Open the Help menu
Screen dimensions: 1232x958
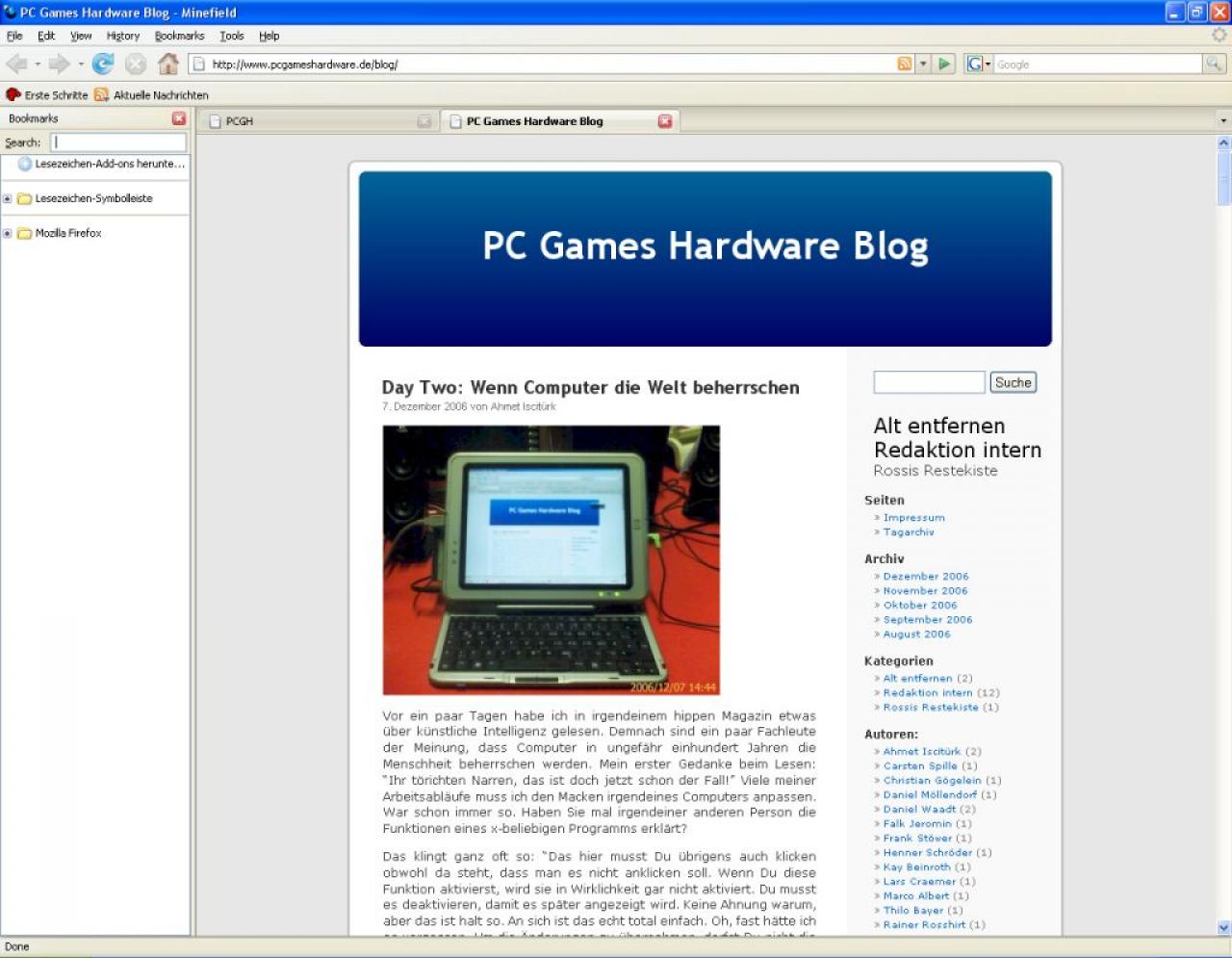click(269, 36)
